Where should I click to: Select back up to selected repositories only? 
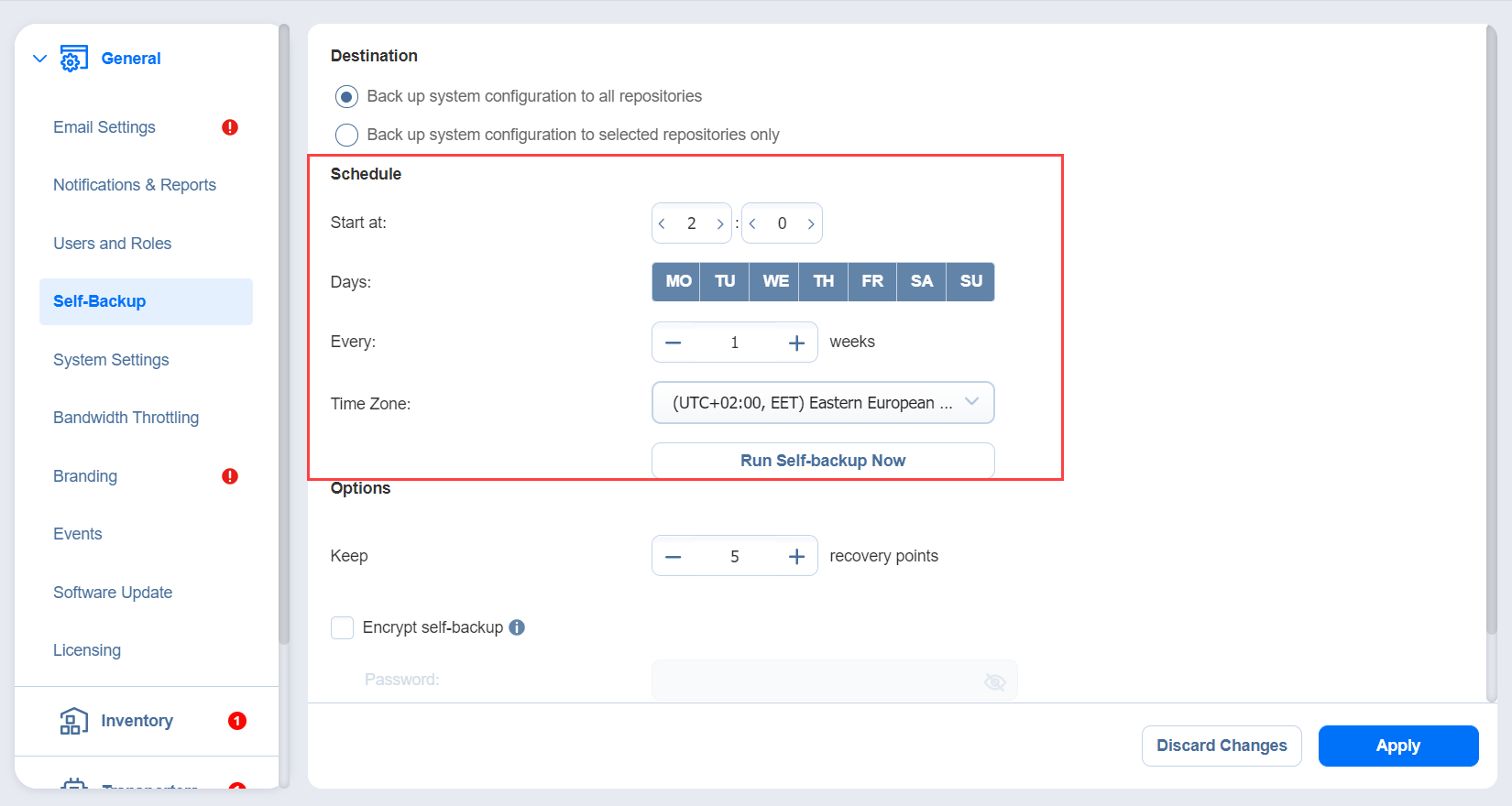(346, 135)
